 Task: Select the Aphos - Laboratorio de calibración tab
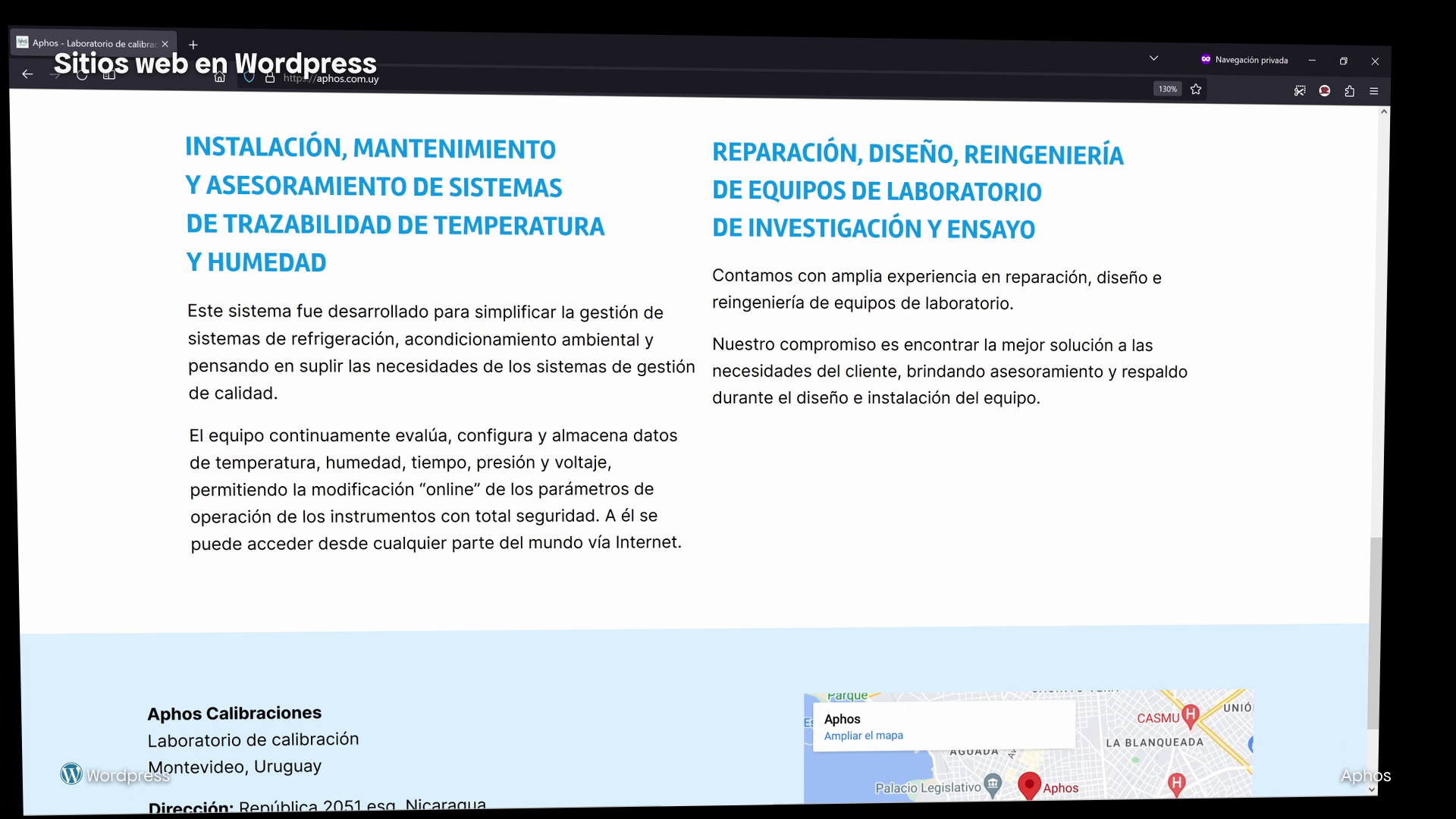point(93,43)
